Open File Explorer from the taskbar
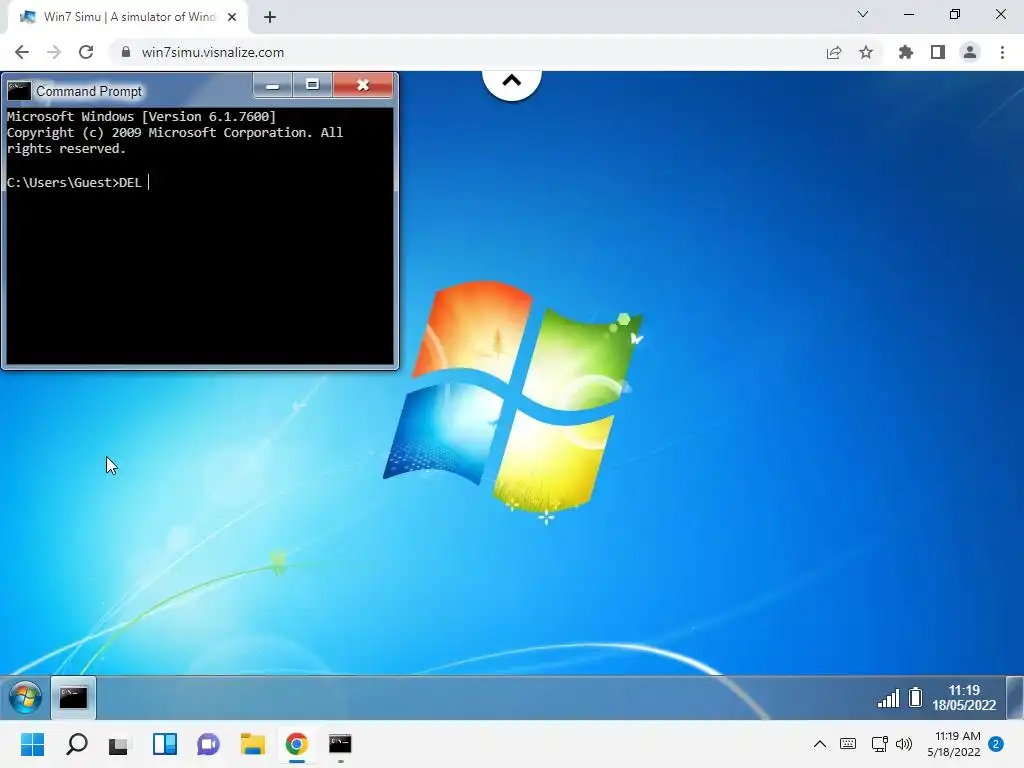This screenshot has height=768, width=1024. coord(253,744)
